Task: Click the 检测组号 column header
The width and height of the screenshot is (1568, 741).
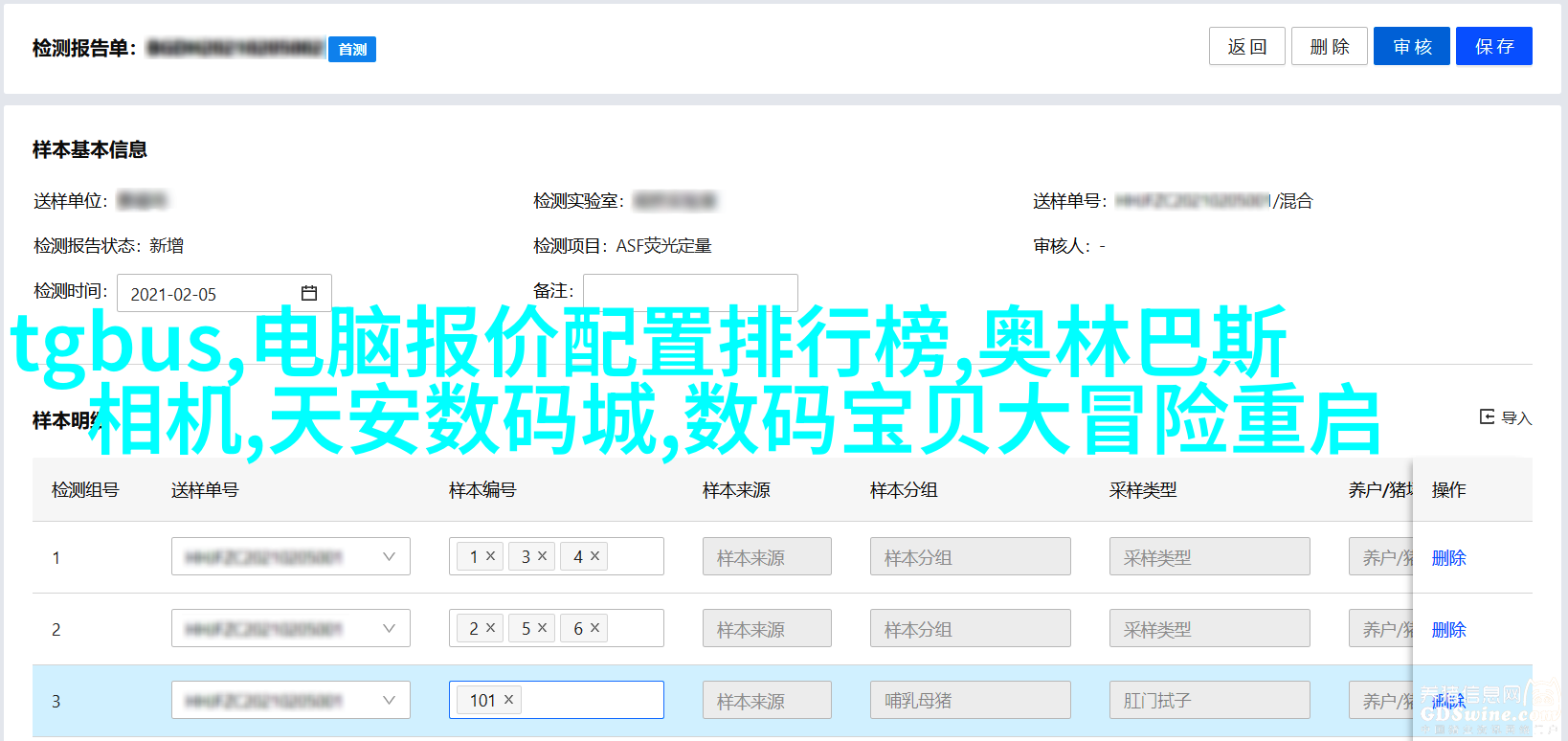Action: pos(85,489)
